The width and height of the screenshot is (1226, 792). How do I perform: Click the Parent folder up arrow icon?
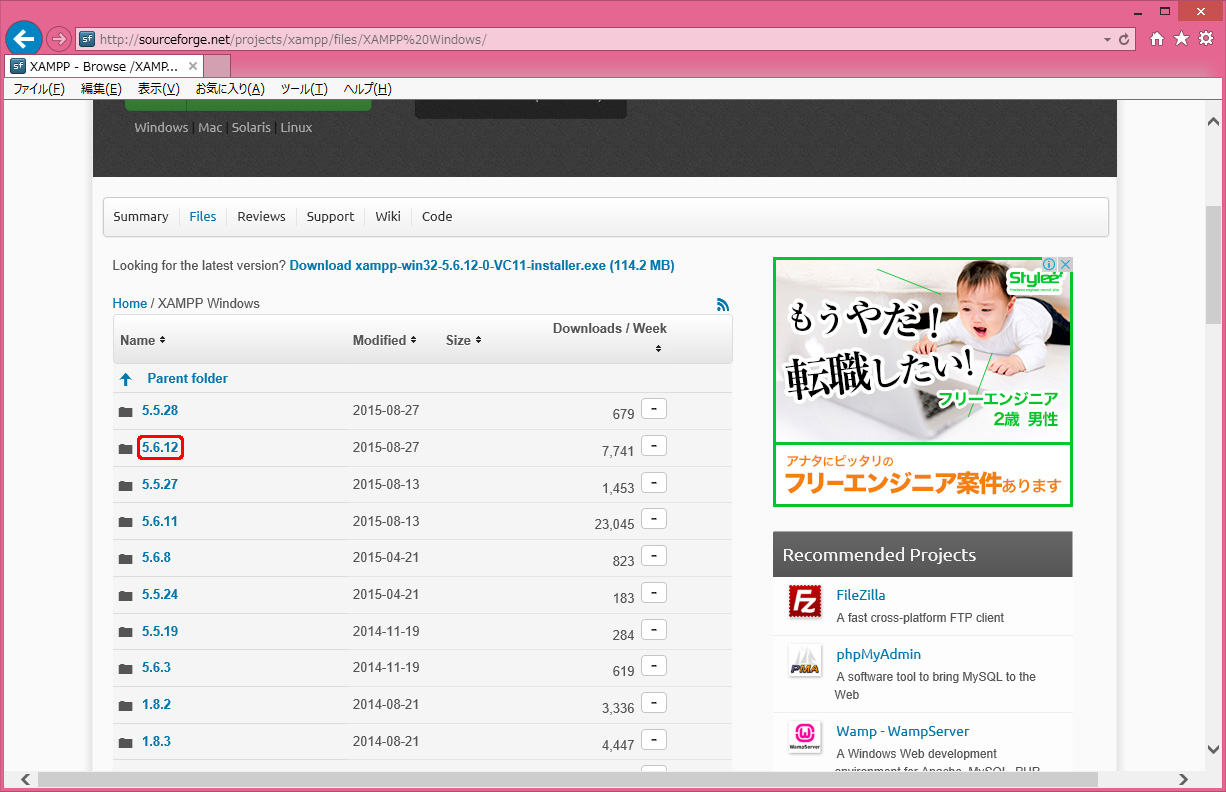[x=126, y=379]
